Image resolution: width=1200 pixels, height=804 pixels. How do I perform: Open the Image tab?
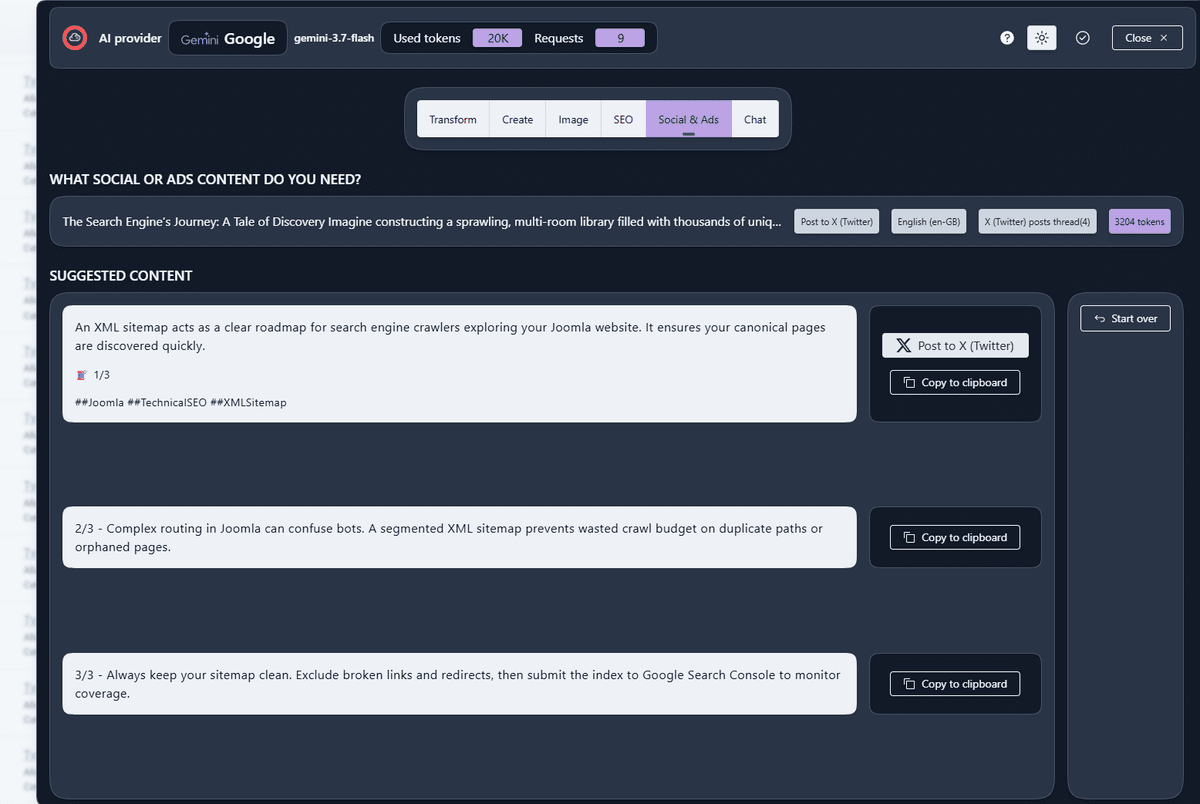pos(573,119)
